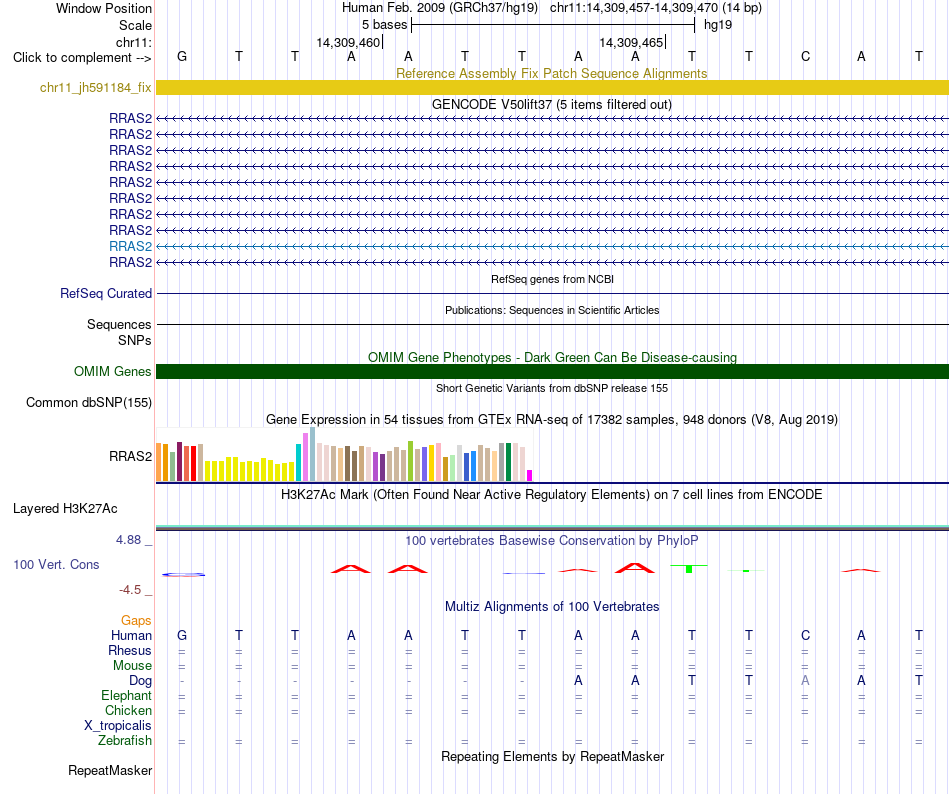Click the 14,309,460 position marker
The height and width of the screenshot is (794, 950).
(x=349, y=42)
